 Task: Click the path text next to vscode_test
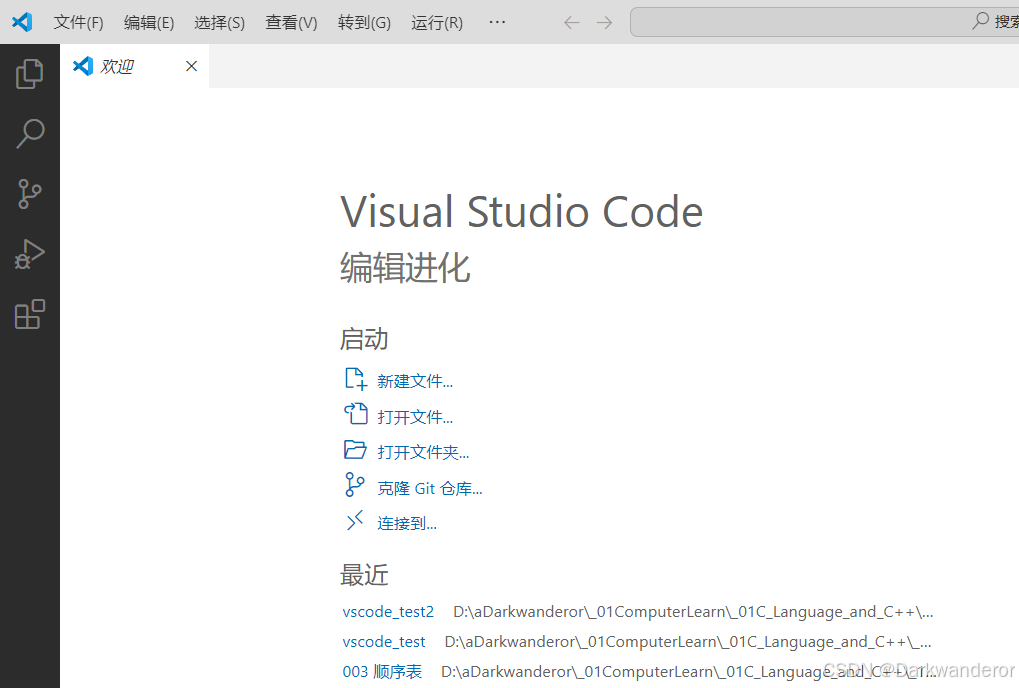[688, 642]
